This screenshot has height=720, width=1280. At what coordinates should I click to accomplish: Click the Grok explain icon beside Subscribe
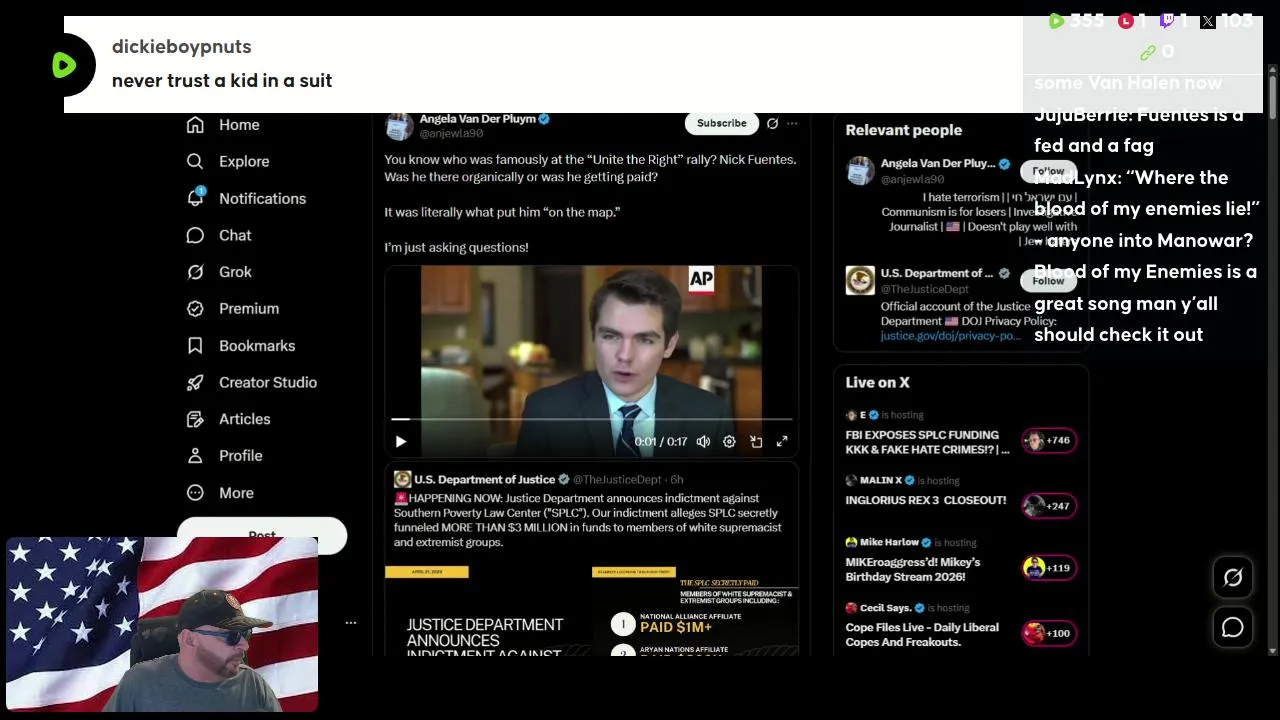point(772,123)
